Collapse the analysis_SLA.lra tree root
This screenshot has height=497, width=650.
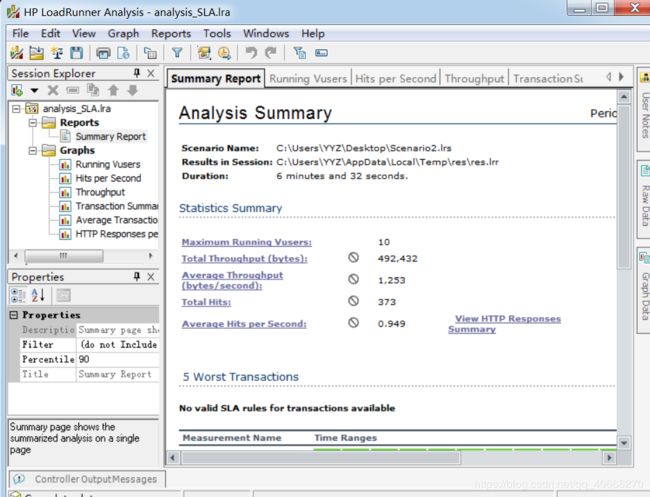pos(16,109)
